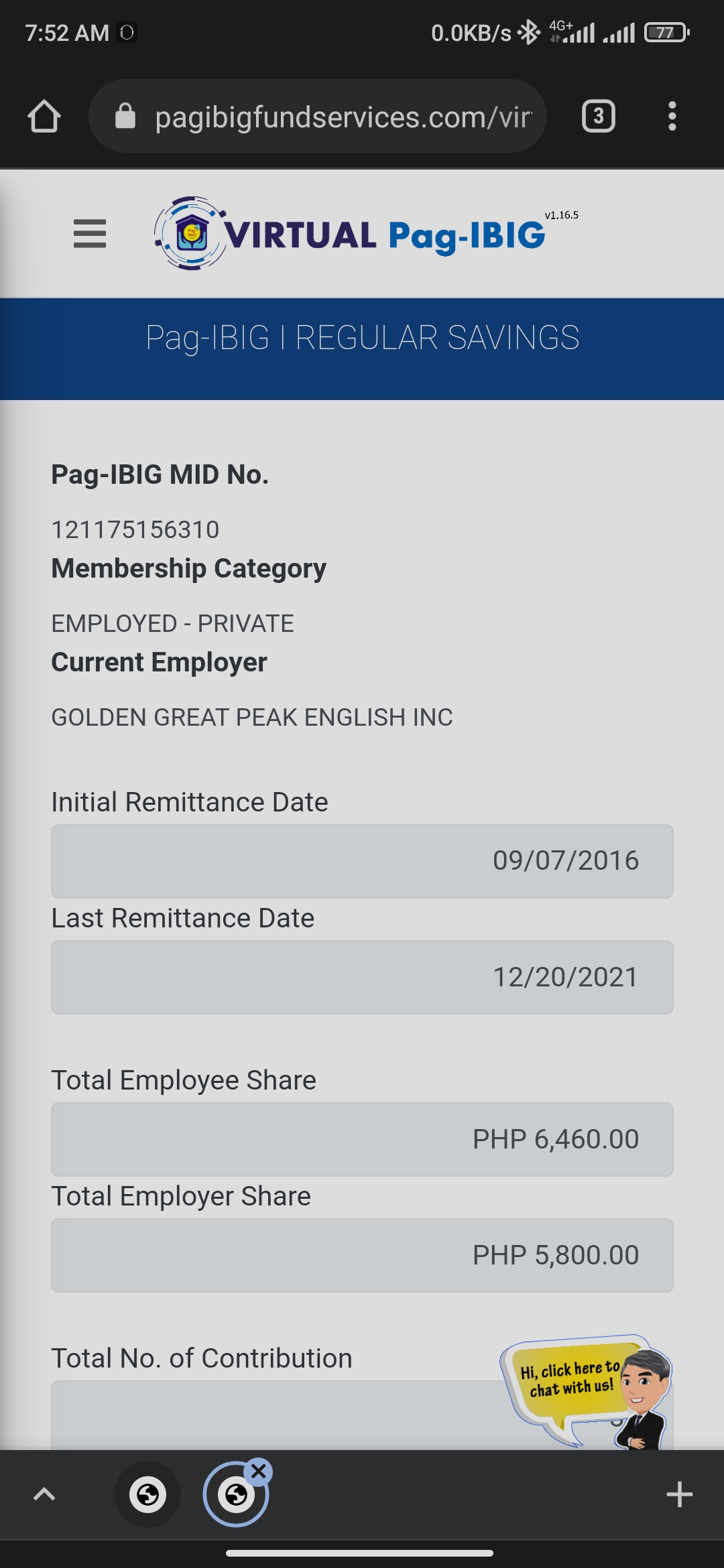This screenshot has width=724, height=1568.
Task: Tap the Total No. of Contribution field
Action: pos(268,1414)
